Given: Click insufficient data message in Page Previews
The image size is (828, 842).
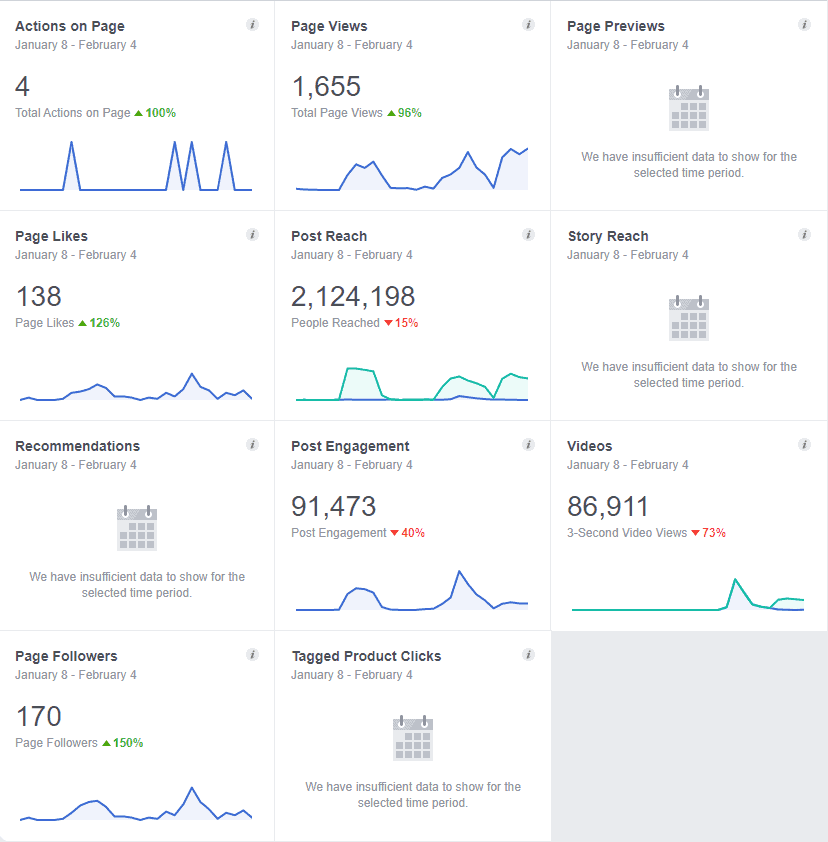Looking at the screenshot, I should pos(689,165).
